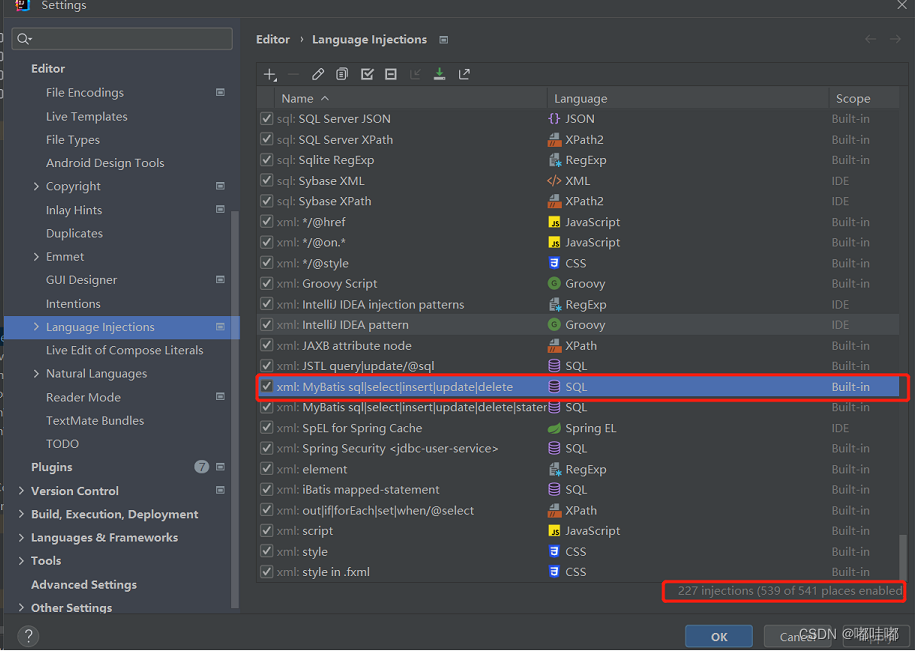Screen dimensions: 915x651
Task: Expand the Language Injections node arrow
Action: coord(36,327)
